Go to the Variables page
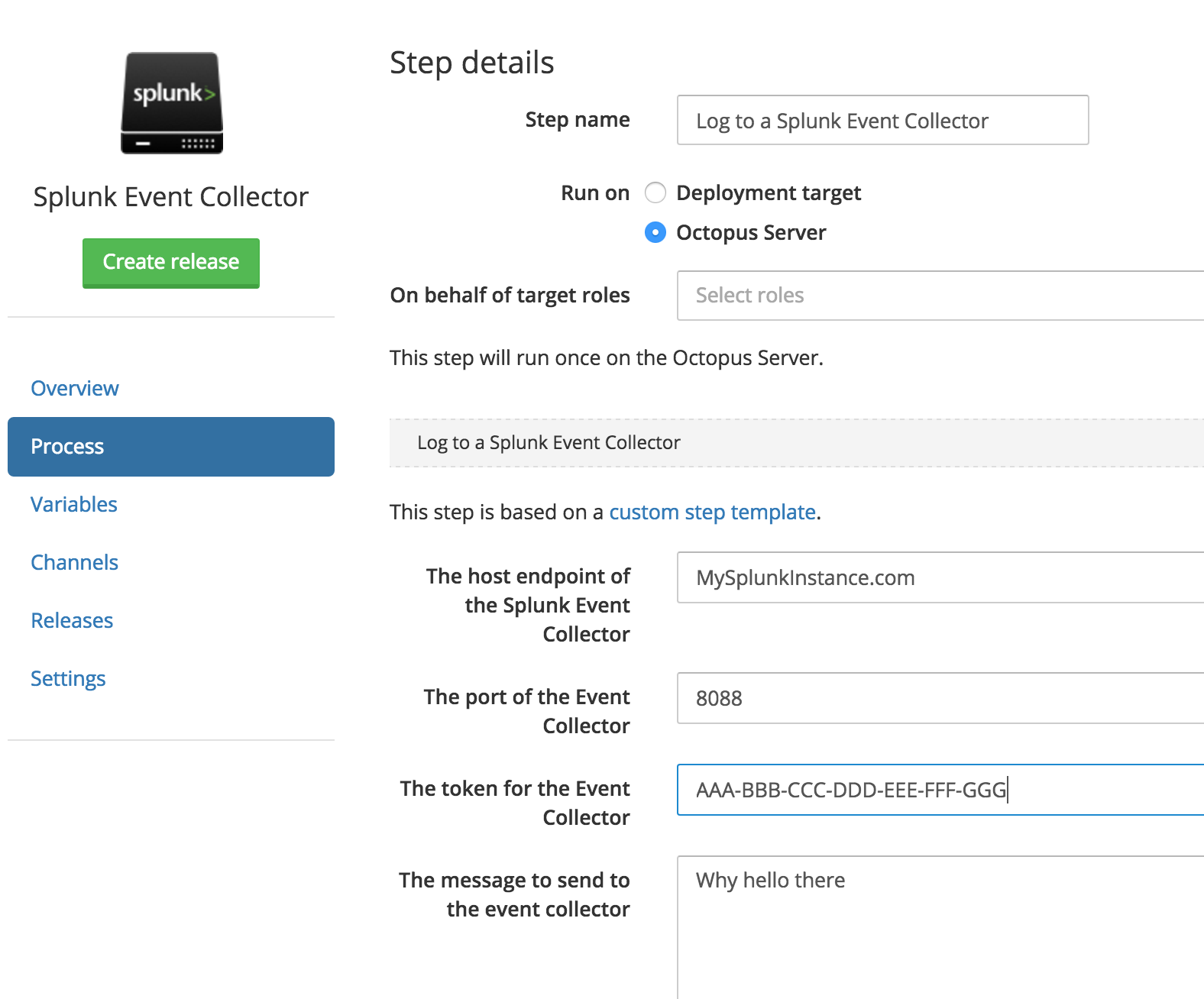Viewport: 1204px width, 999px height. click(74, 504)
